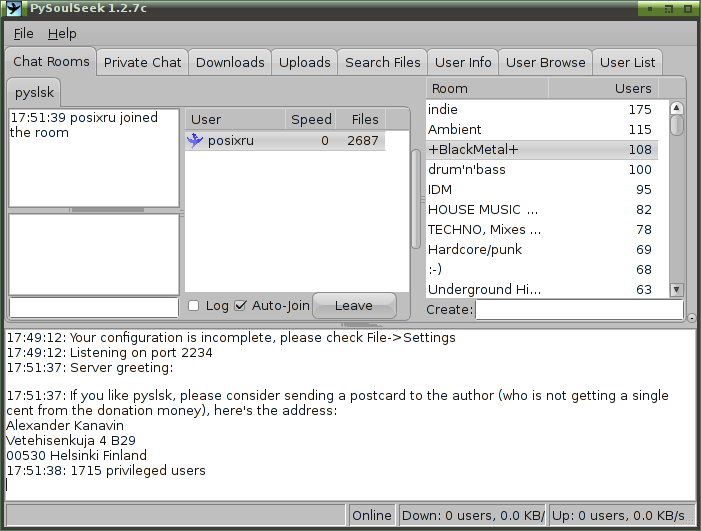701x531 pixels.
Task: Select the Hardcore/punk room
Action: click(542, 249)
